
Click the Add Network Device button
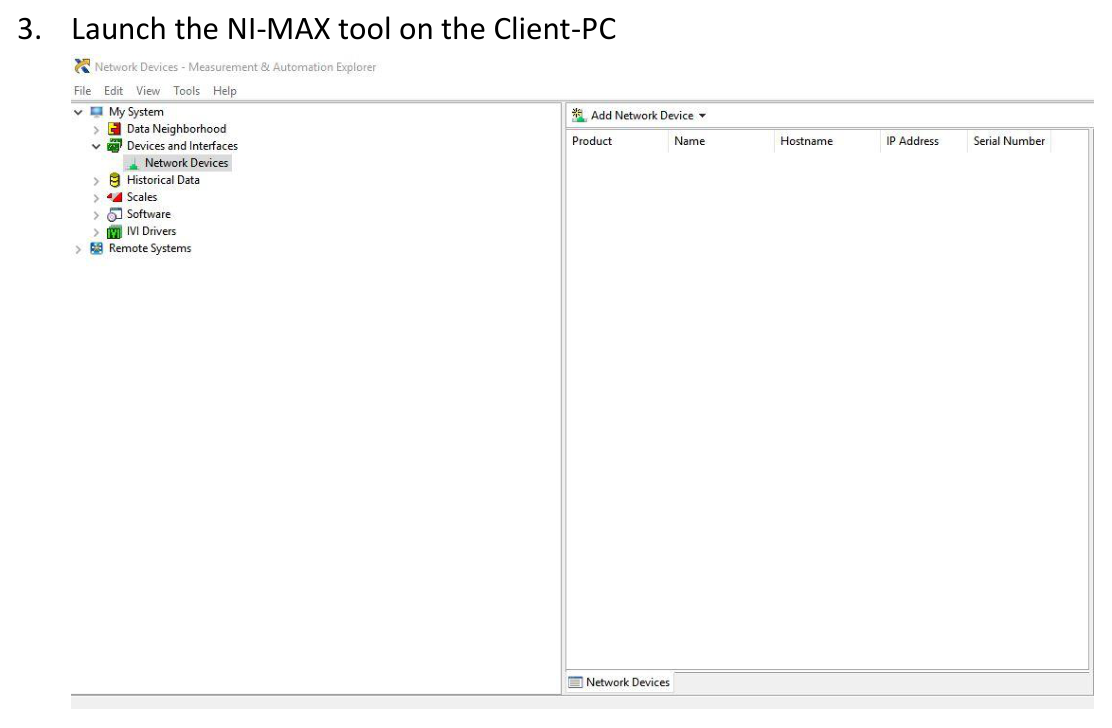pos(639,116)
